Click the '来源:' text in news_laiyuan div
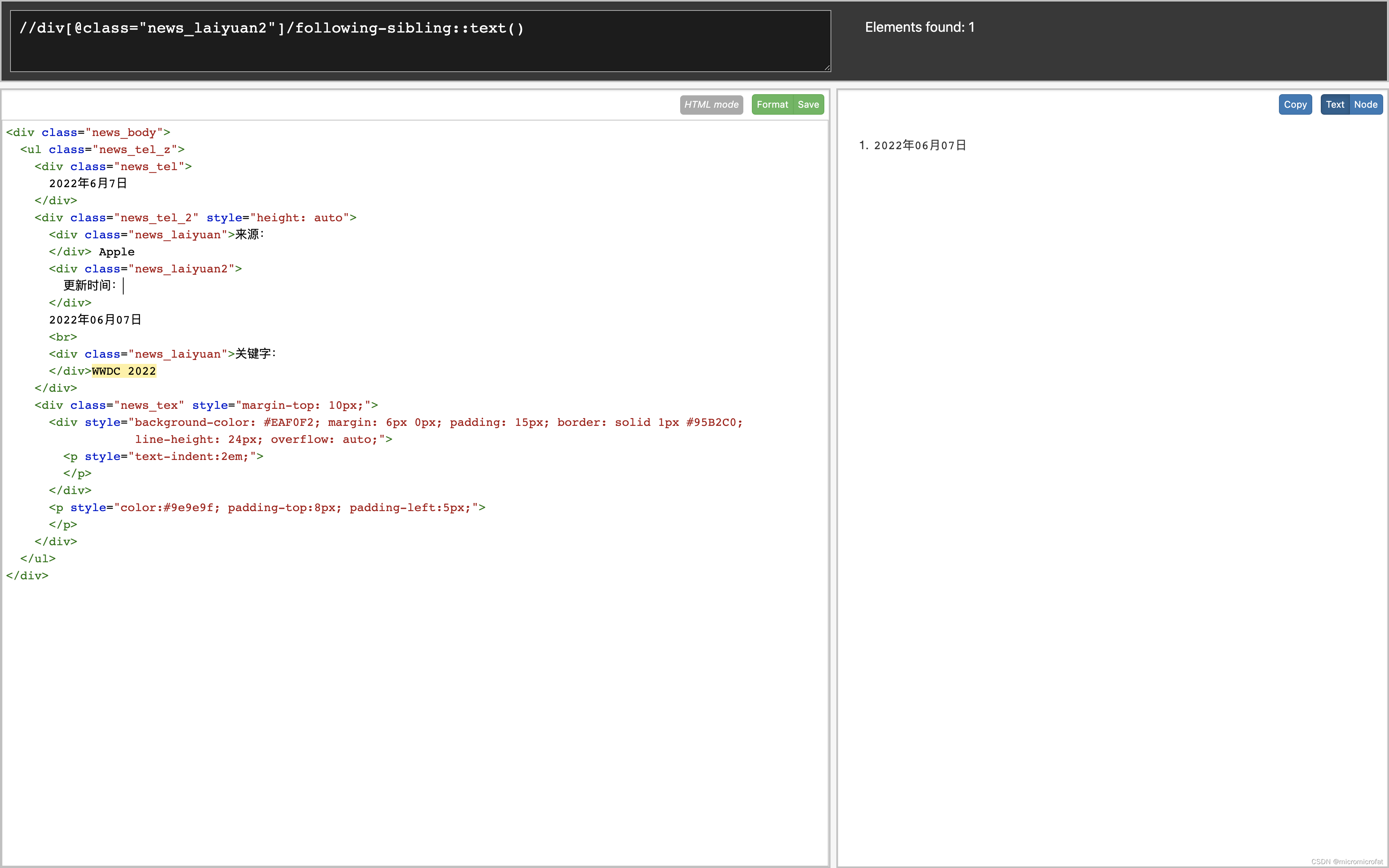Viewport: 1389px width, 868px height. tap(250, 234)
